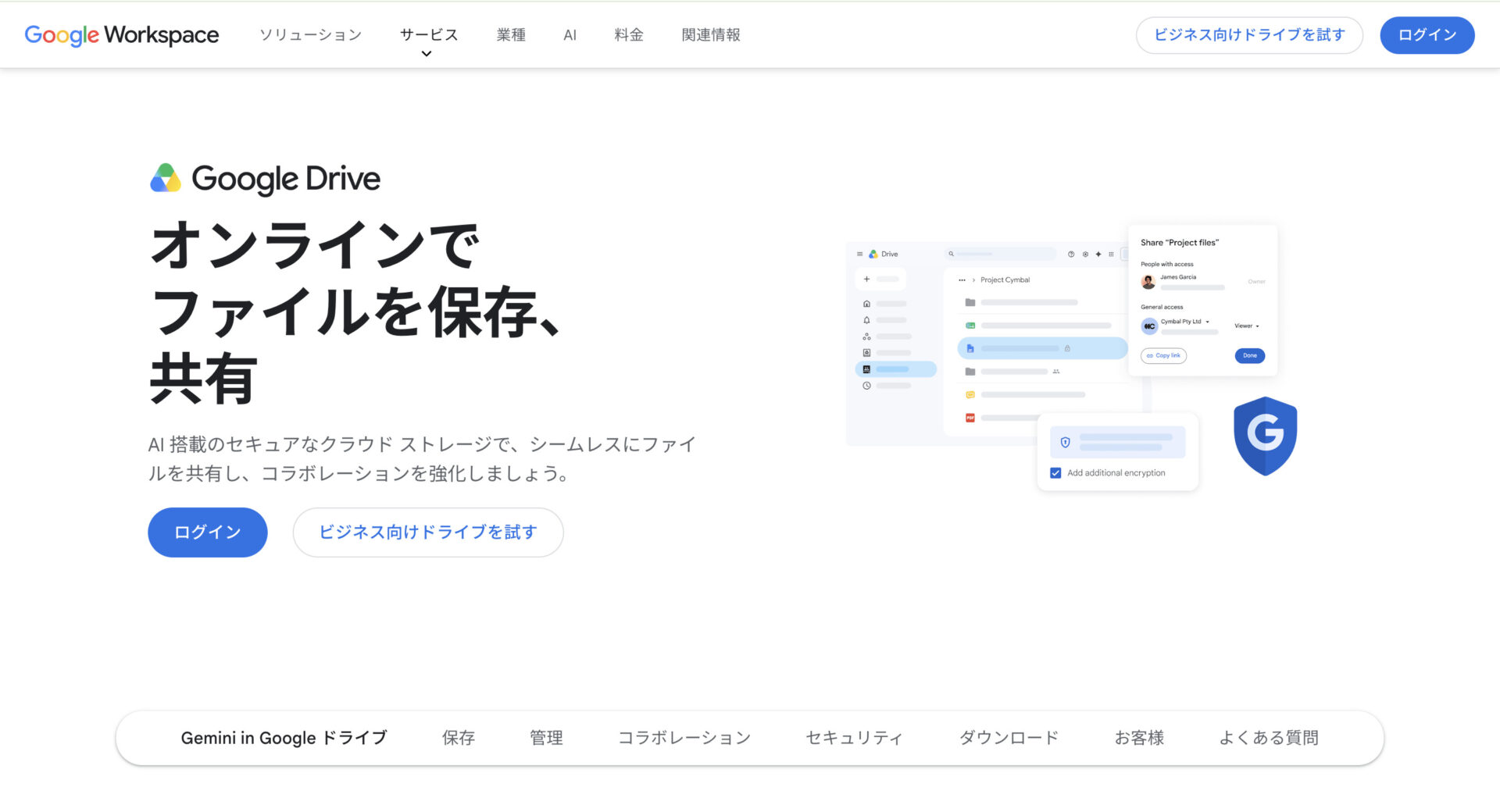The height and width of the screenshot is (812, 1500).
Task: Open the ソリューション menu
Action: [x=311, y=35]
